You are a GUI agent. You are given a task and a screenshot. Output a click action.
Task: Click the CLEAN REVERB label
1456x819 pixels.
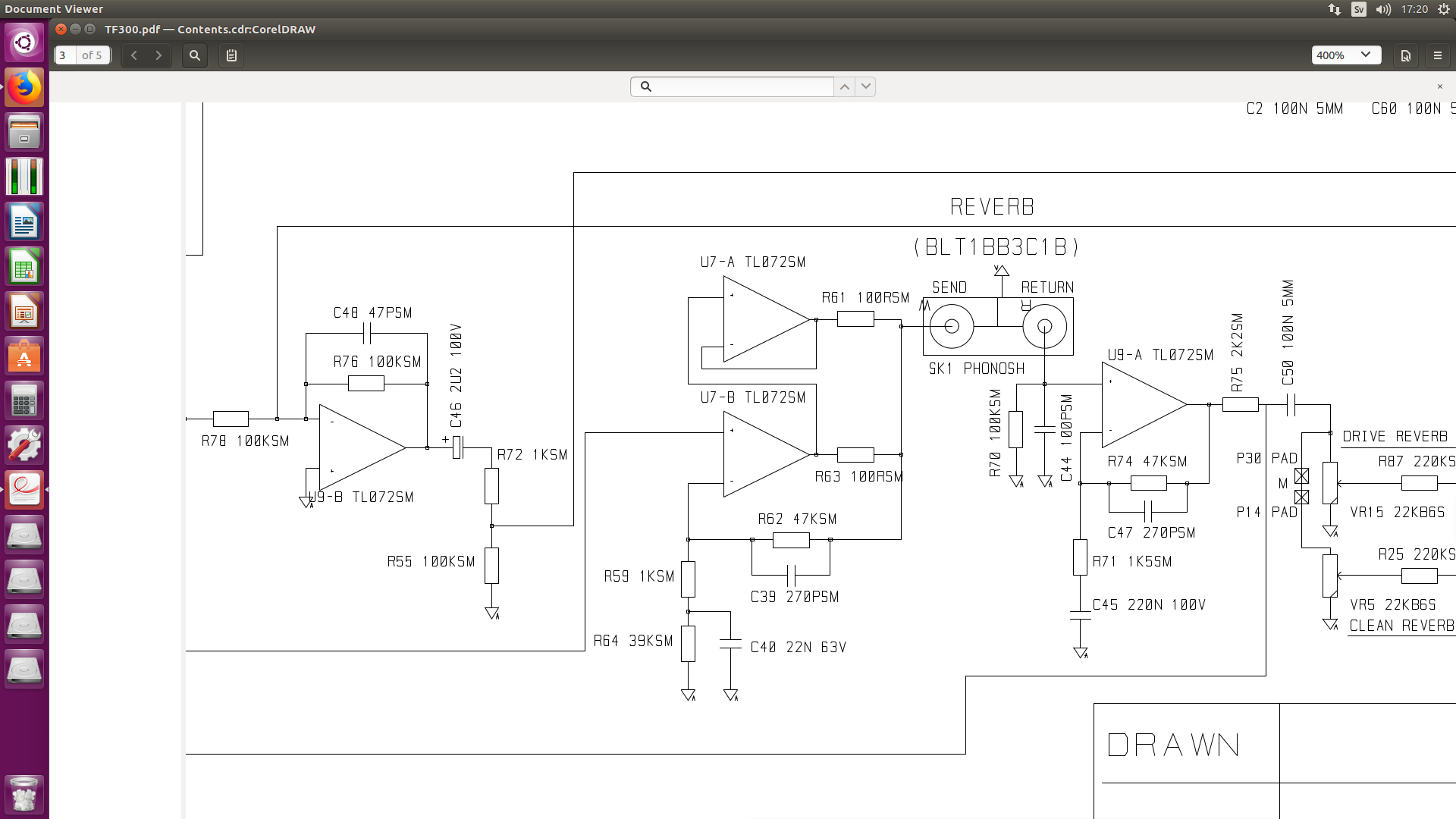(x=1401, y=626)
